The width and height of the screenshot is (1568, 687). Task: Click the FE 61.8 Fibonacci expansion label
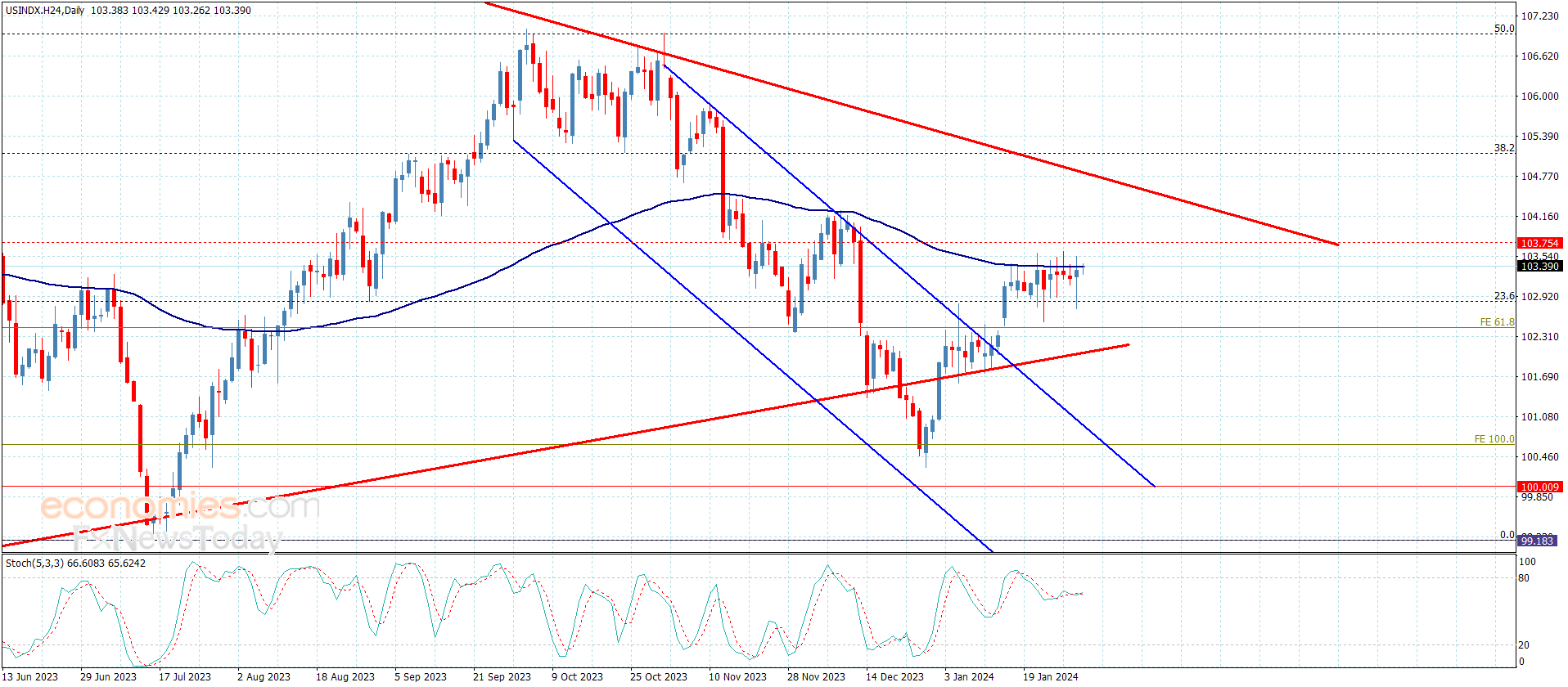tap(1497, 322)
